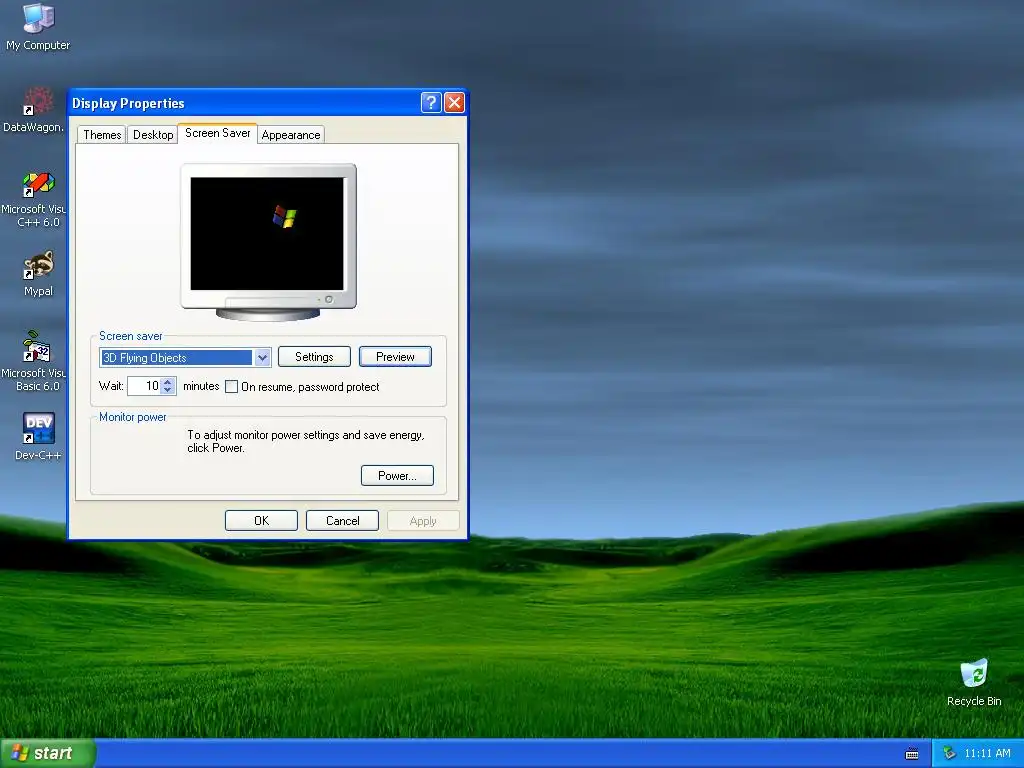Switch to the Desktop tab
This screenshot has height=768, width=1024.
coord(153,135)
